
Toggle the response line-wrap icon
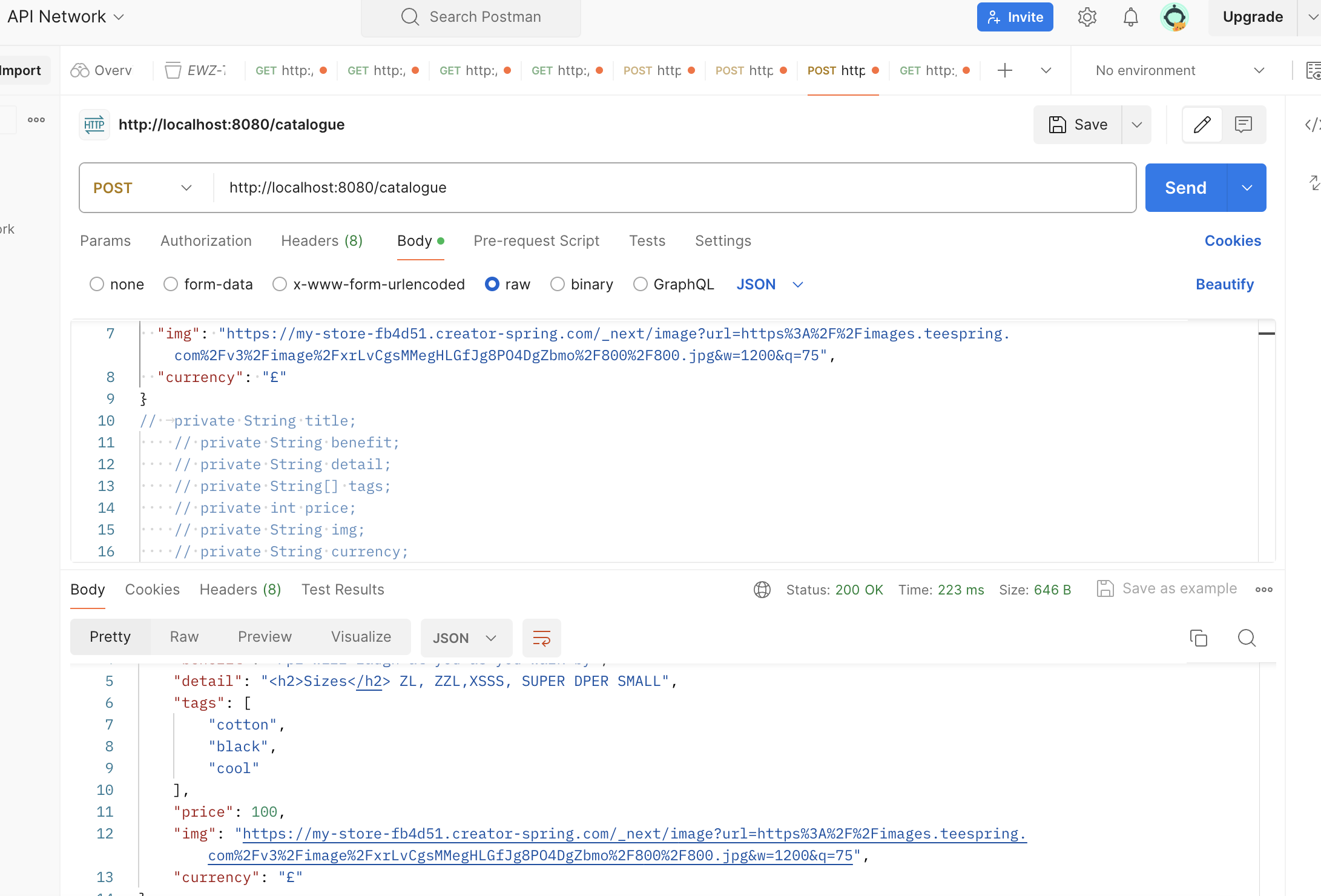541,638
